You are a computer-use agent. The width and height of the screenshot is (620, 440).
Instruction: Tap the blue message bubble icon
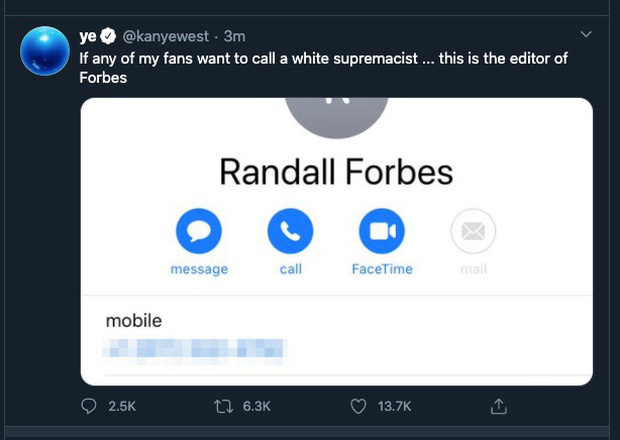(198, 232)
